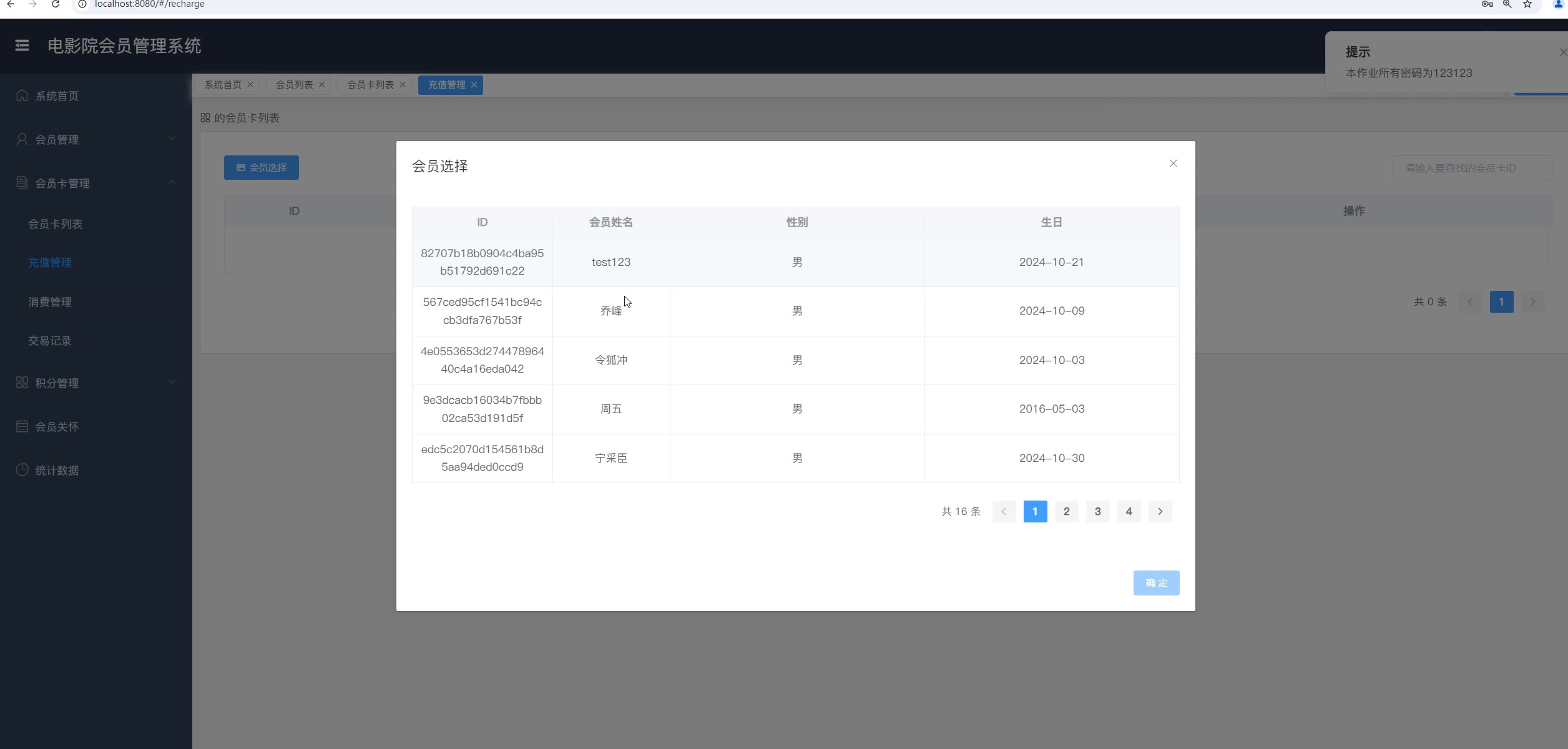The height and width of the screenshot is (749, 1568).
Task: Select the test123 member row
Action: coord(610,262)
